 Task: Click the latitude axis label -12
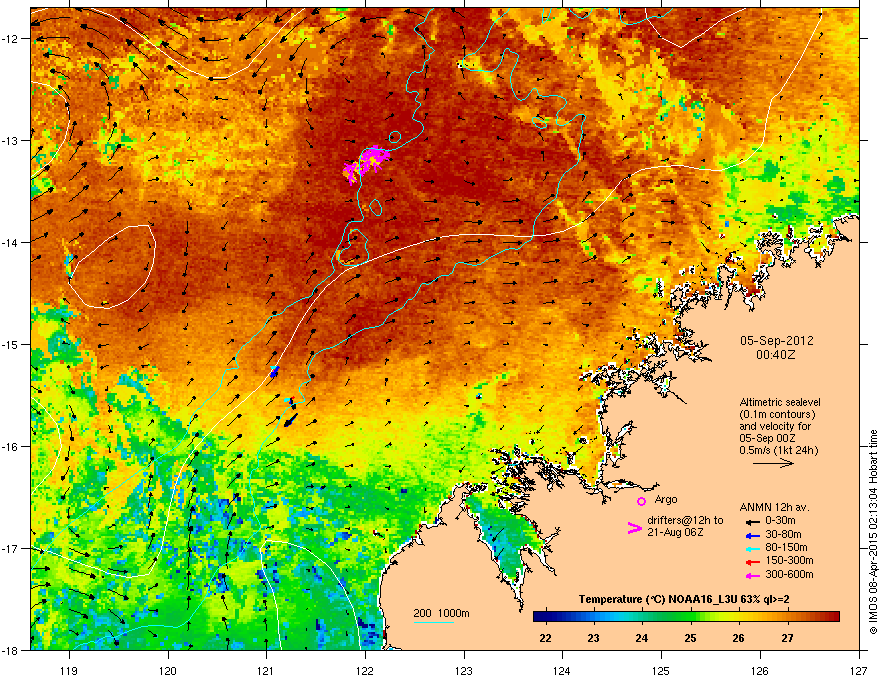(x=10, y=39)
